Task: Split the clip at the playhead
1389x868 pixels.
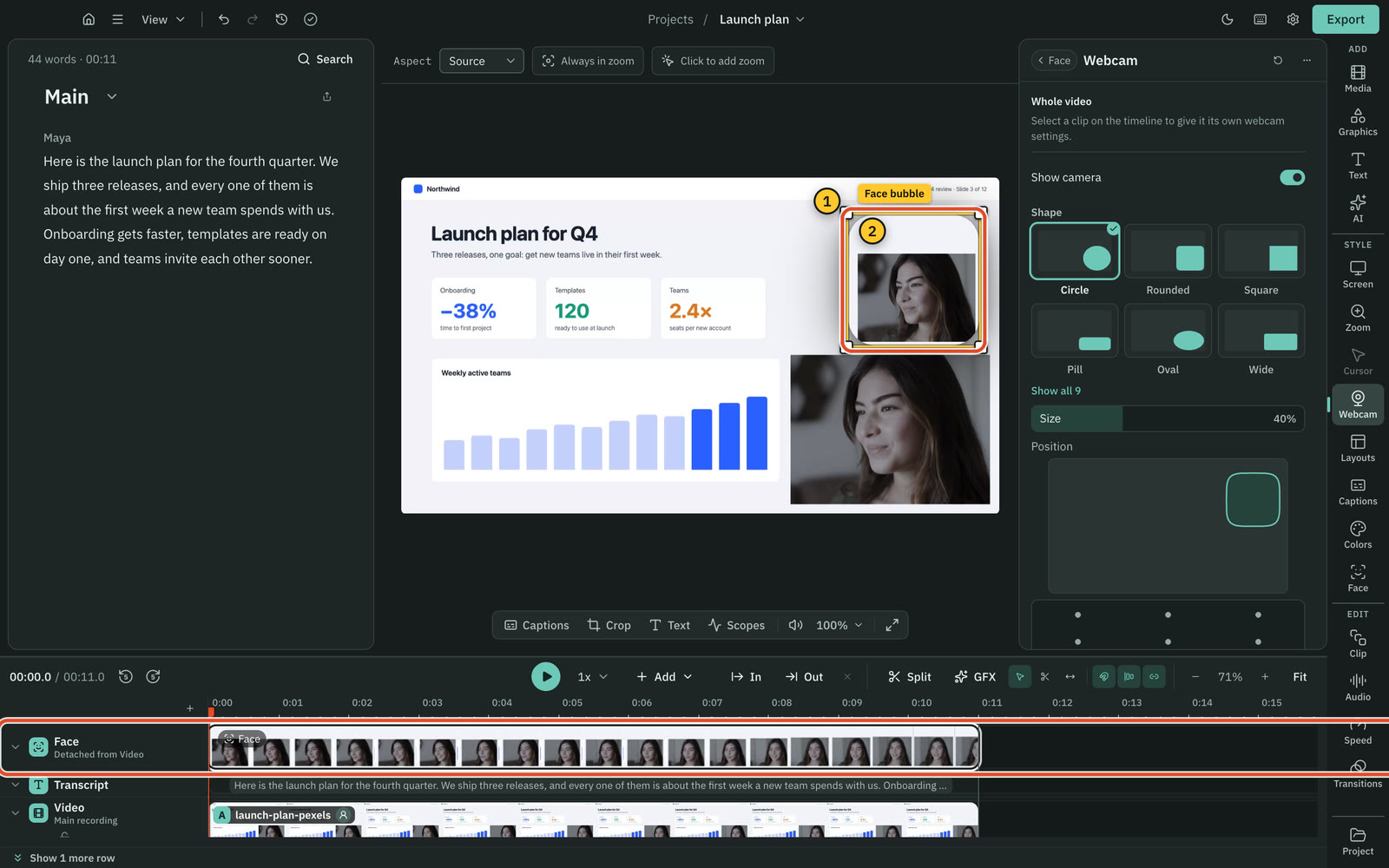Action: 909,677
